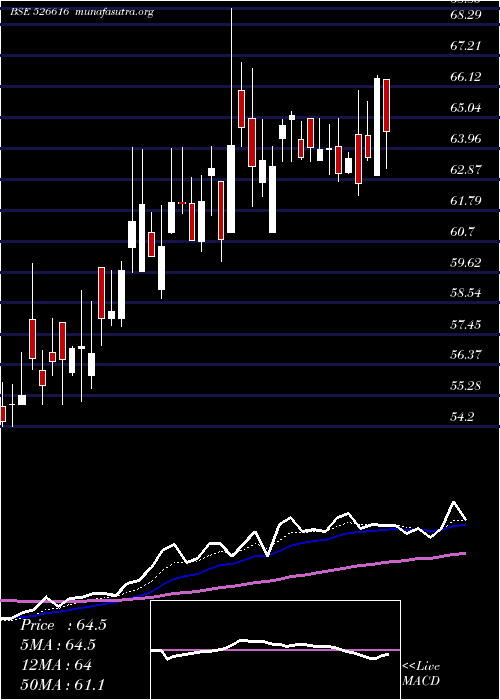
Task: Click the 56.37 price axis label
Action: point(466,355)
